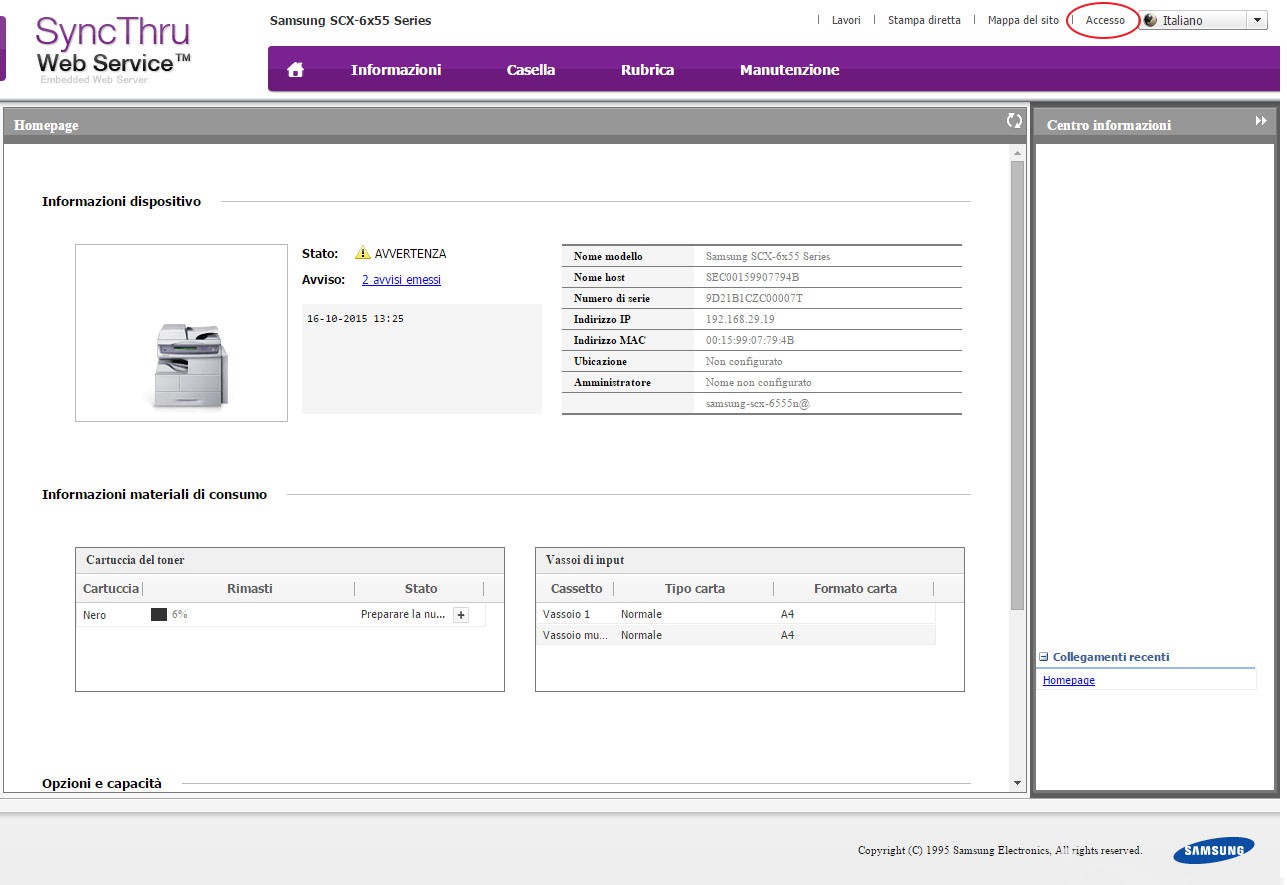Click the samsung-scx-6555n@ email value

point(757,403)
